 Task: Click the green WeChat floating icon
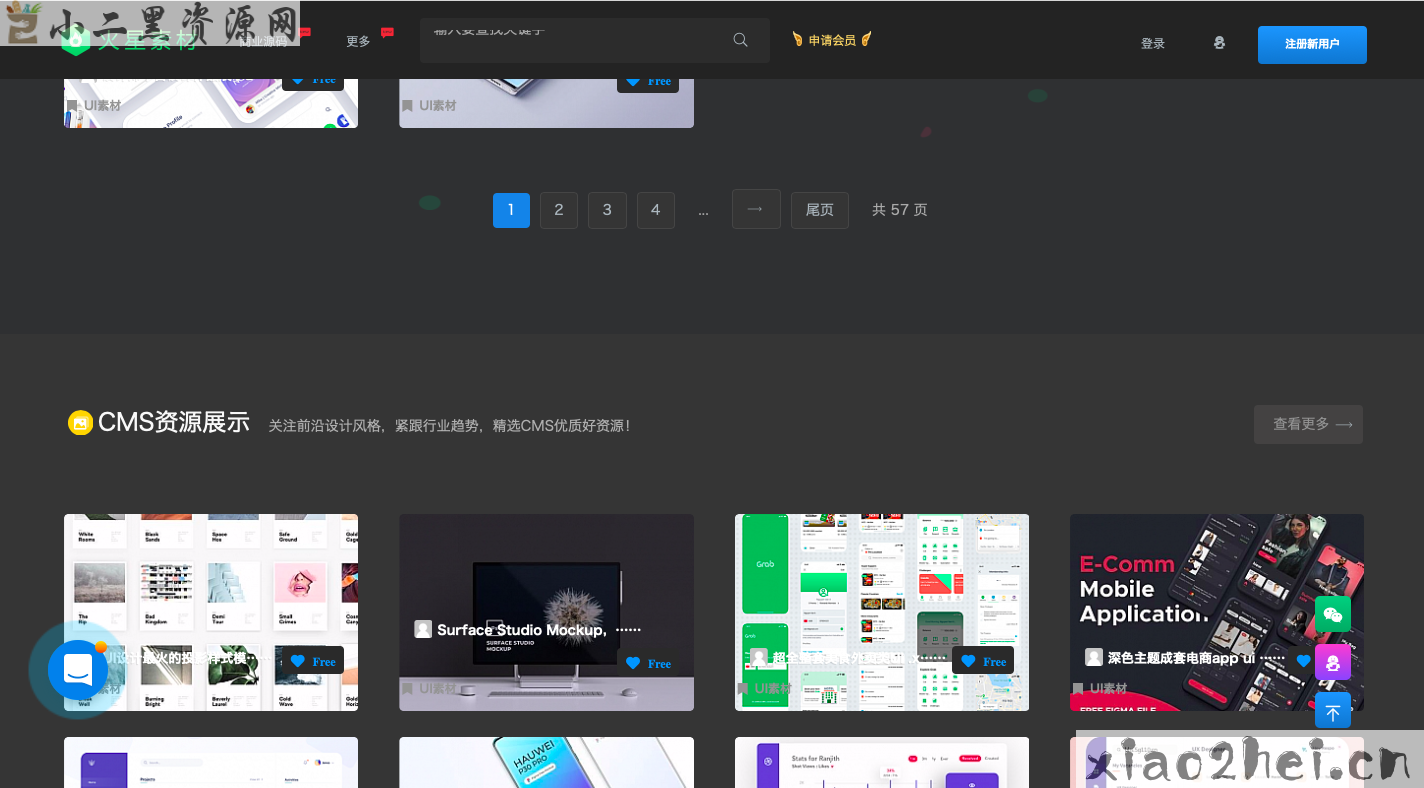click(1333, 614)
